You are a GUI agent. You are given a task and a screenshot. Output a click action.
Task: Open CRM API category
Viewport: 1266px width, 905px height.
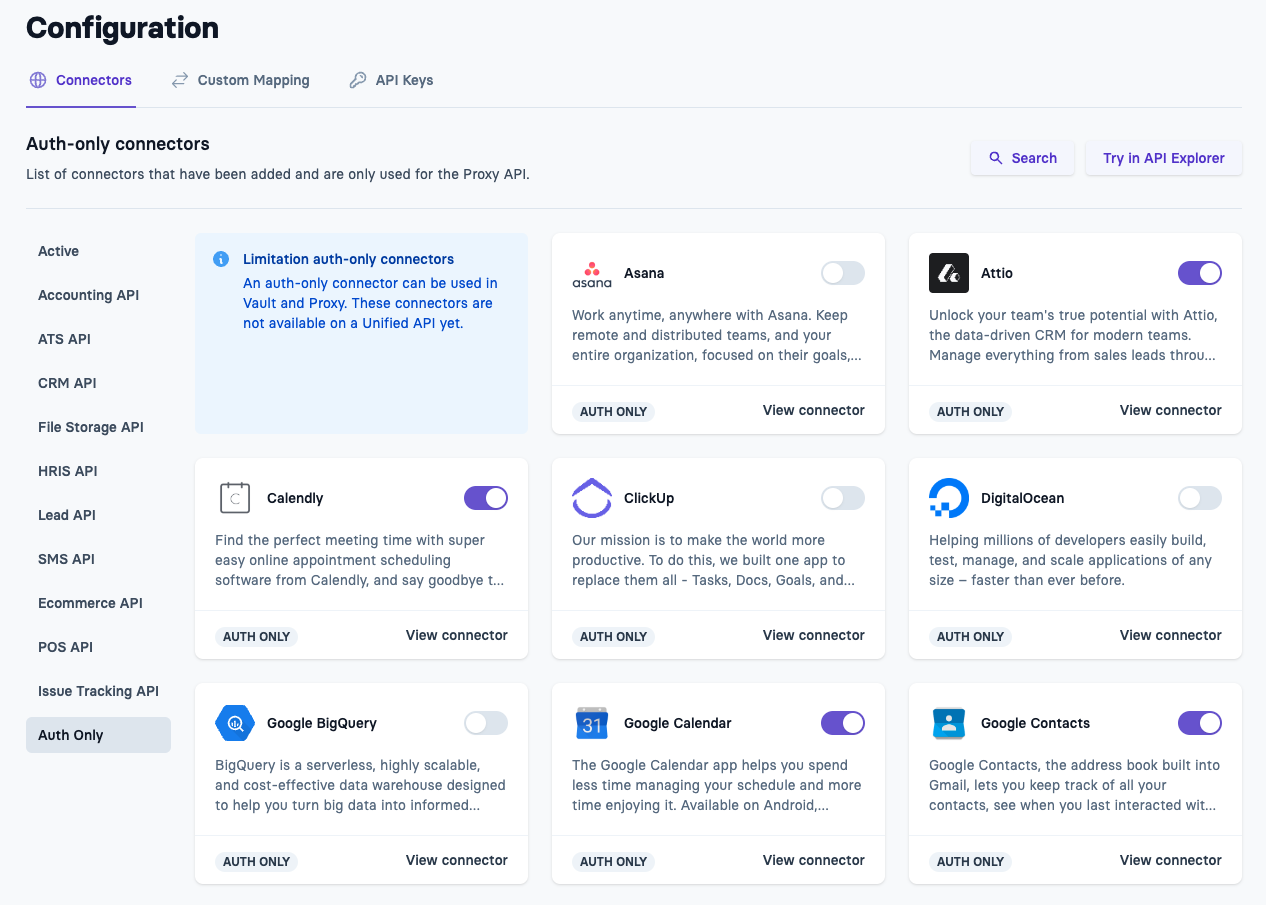[98, 383]
